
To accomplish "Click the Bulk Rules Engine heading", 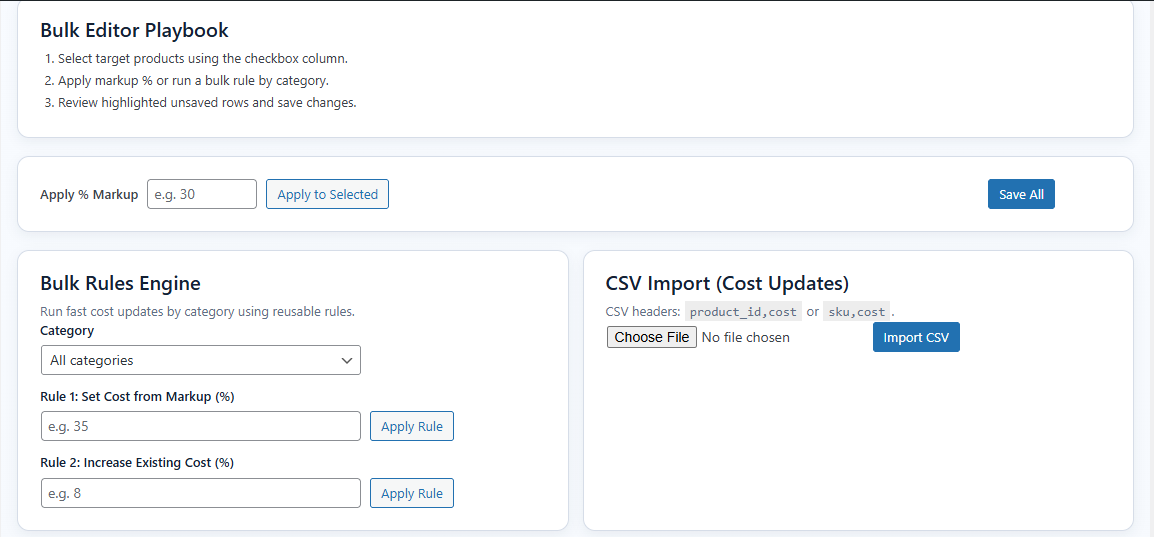I will tap(120, 283).
